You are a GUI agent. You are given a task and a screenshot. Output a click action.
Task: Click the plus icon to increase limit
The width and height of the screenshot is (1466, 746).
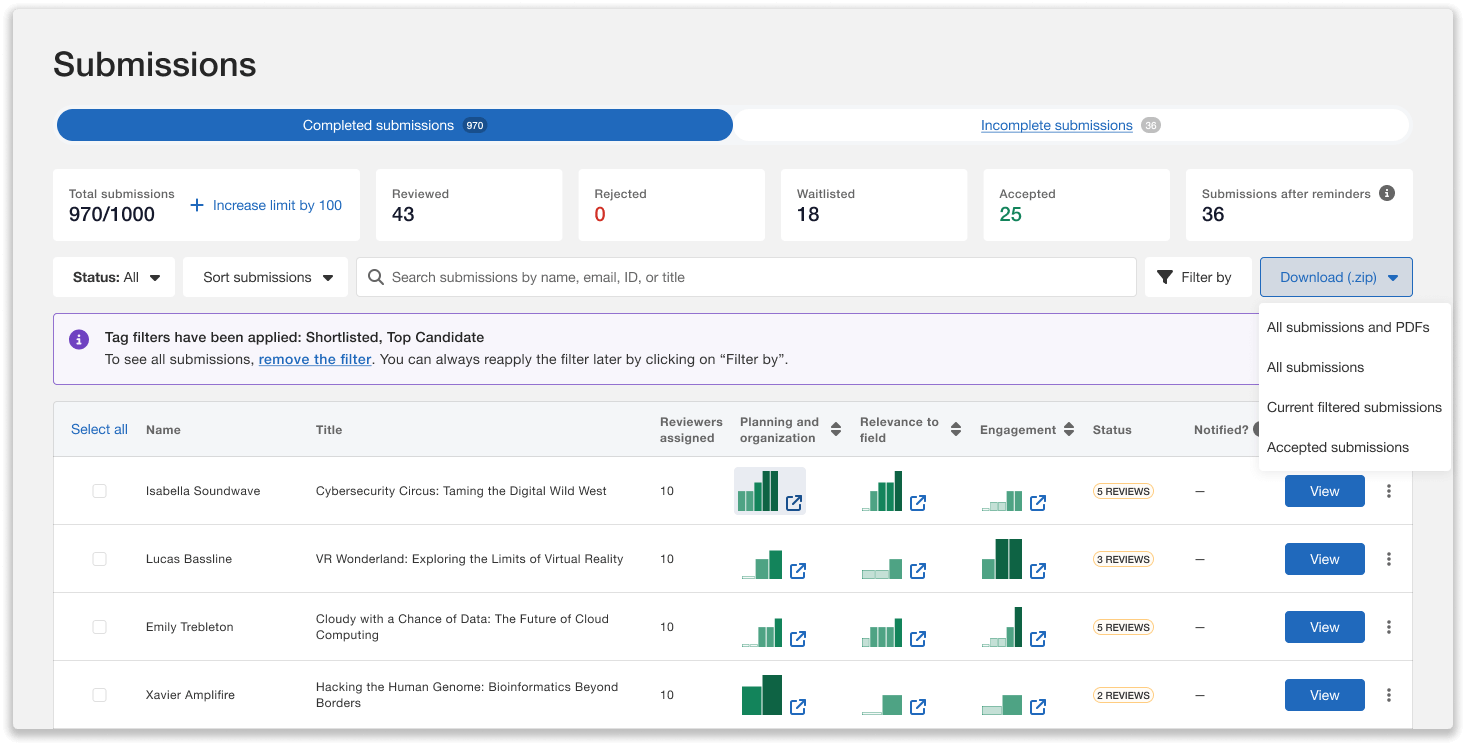point(197,205)
